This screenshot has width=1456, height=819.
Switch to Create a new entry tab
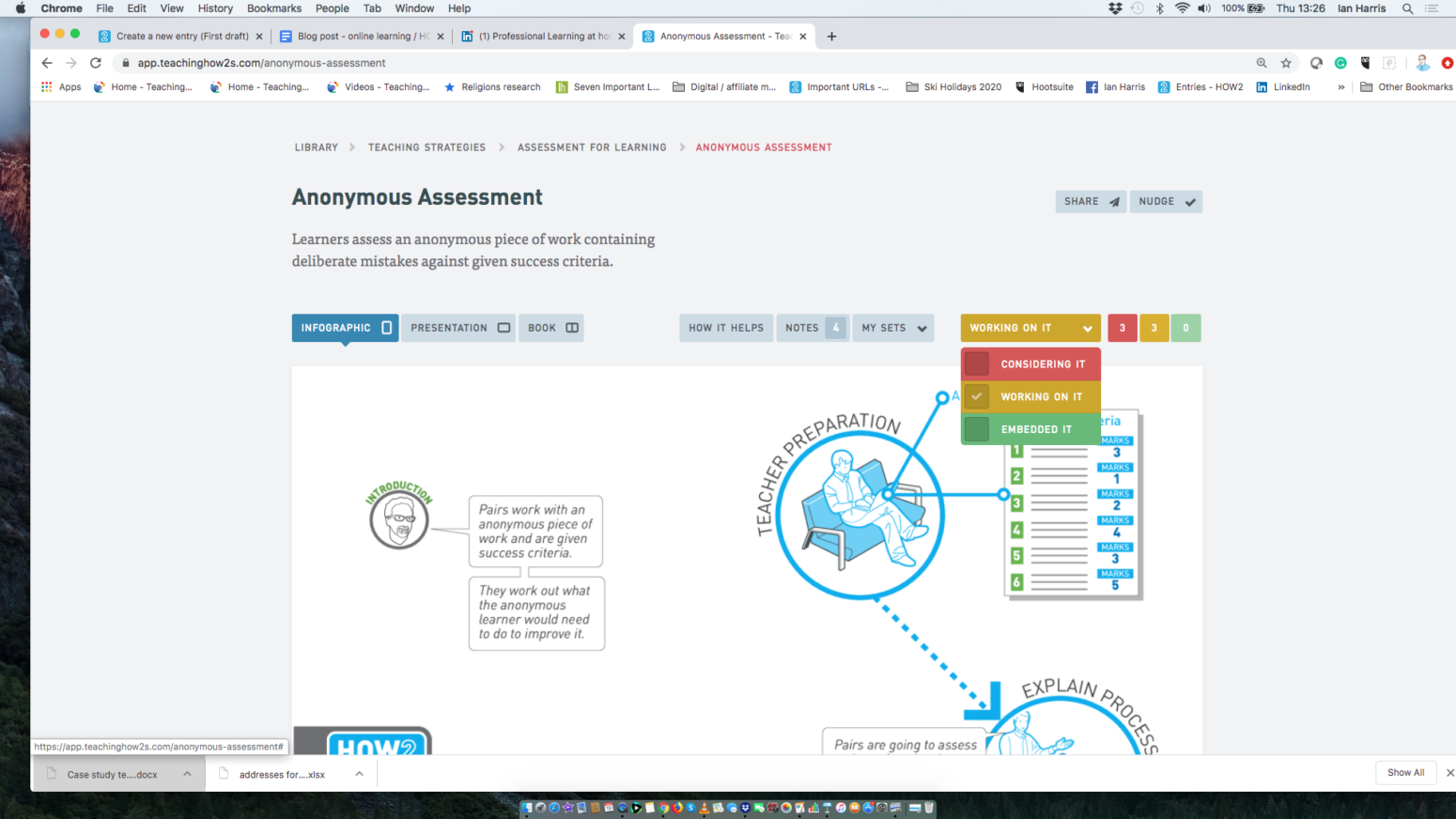coord(180,37)
